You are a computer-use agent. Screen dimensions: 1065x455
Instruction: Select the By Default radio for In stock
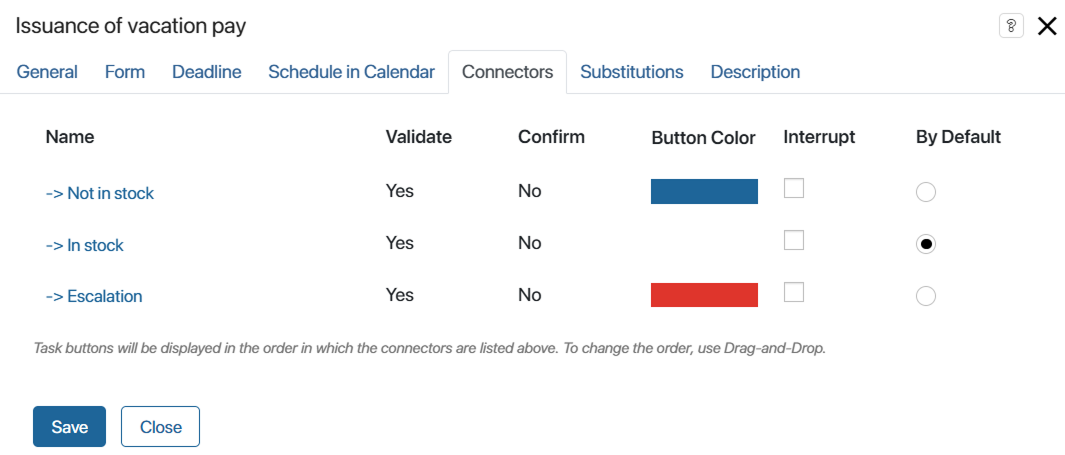[x=926, y=244]
